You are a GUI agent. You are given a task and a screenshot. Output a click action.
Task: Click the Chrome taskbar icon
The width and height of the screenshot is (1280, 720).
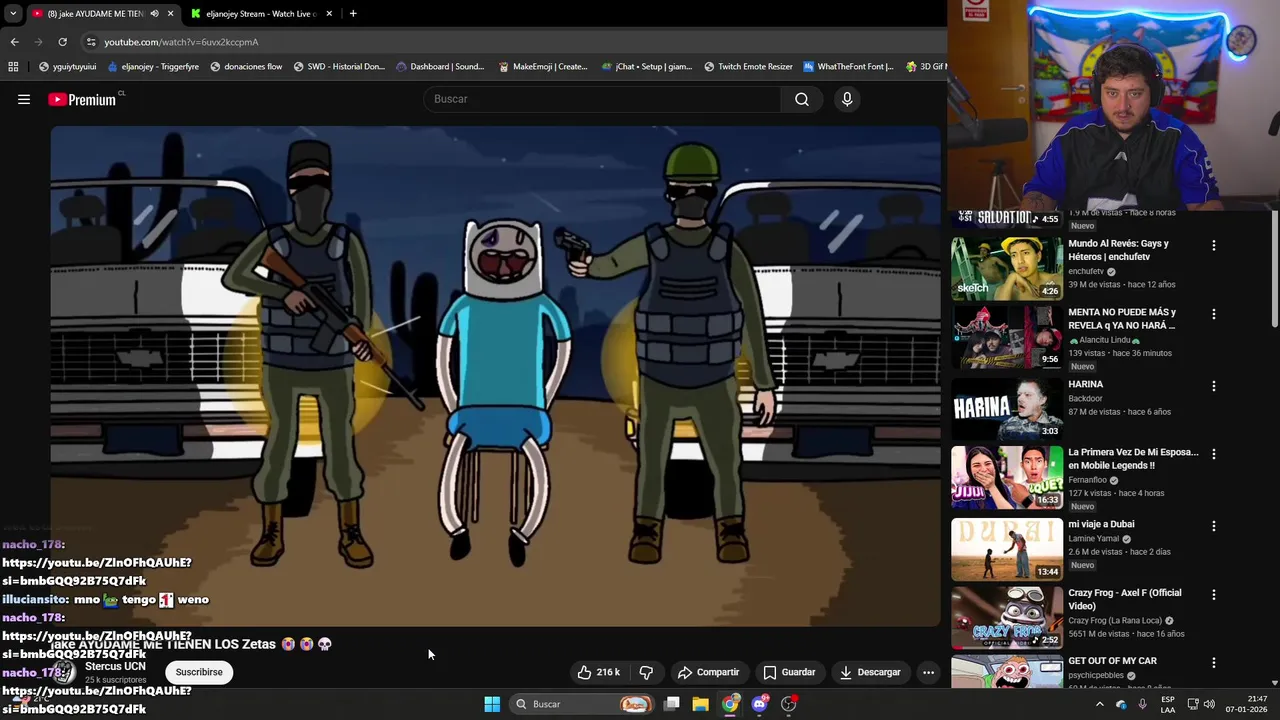tap(730, 704)
